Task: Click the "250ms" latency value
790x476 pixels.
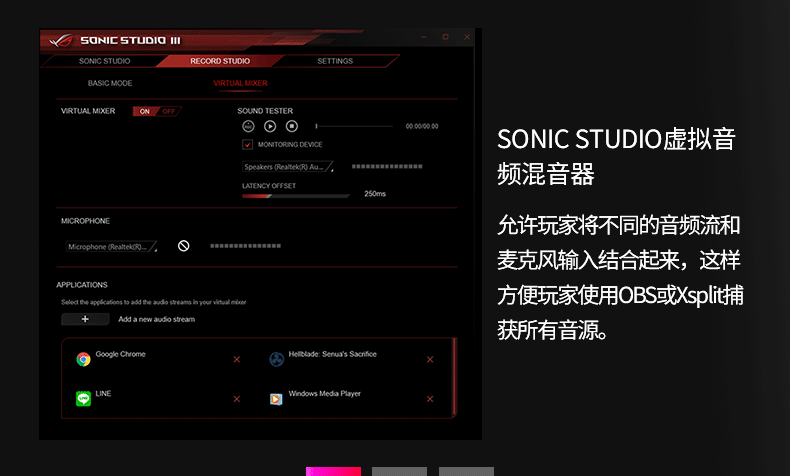Action: (x=375, y=193)
